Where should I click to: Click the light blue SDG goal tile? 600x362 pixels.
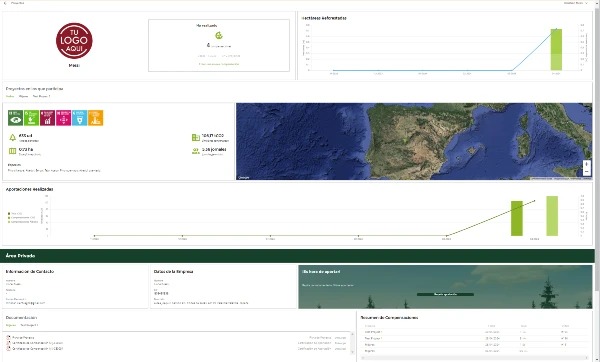click(x=79, y=118)
